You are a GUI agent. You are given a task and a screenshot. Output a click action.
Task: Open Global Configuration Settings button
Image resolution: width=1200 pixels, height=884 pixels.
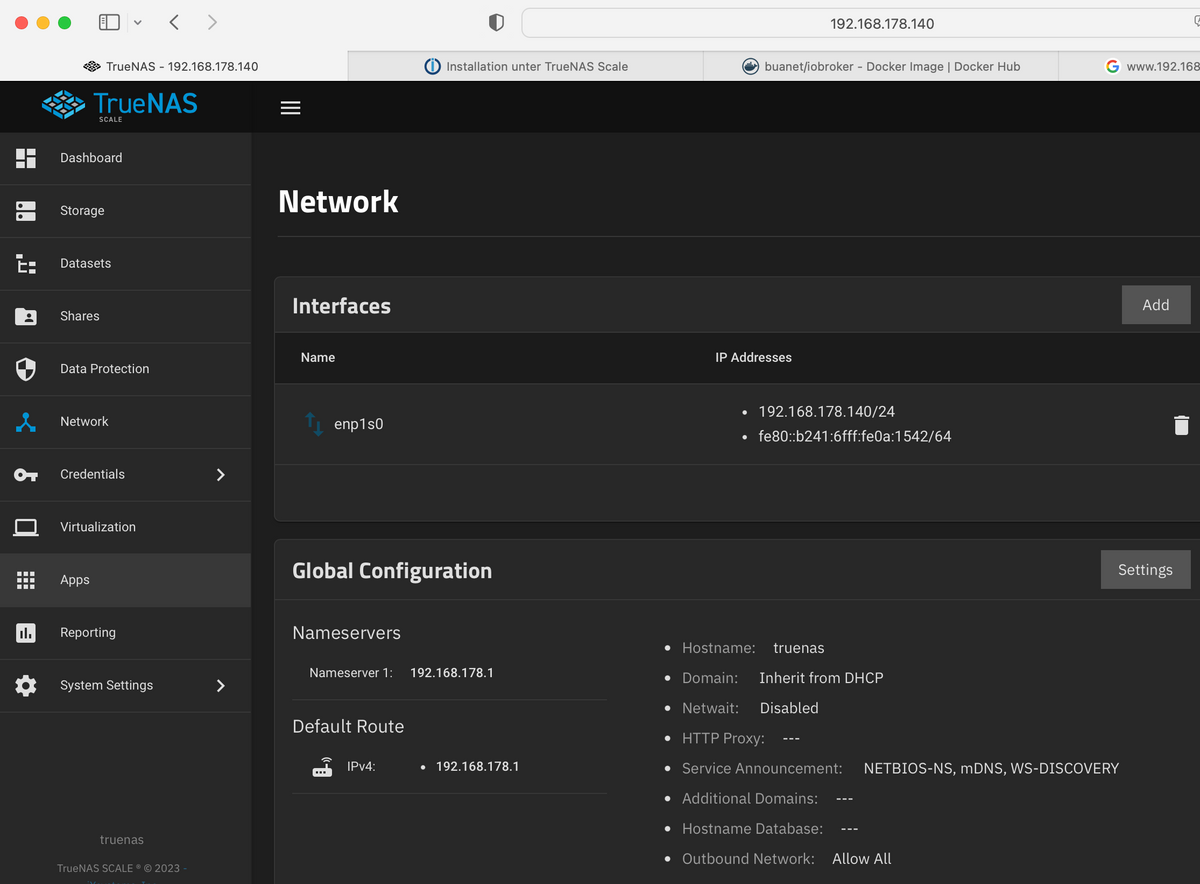click(1145, 569)
